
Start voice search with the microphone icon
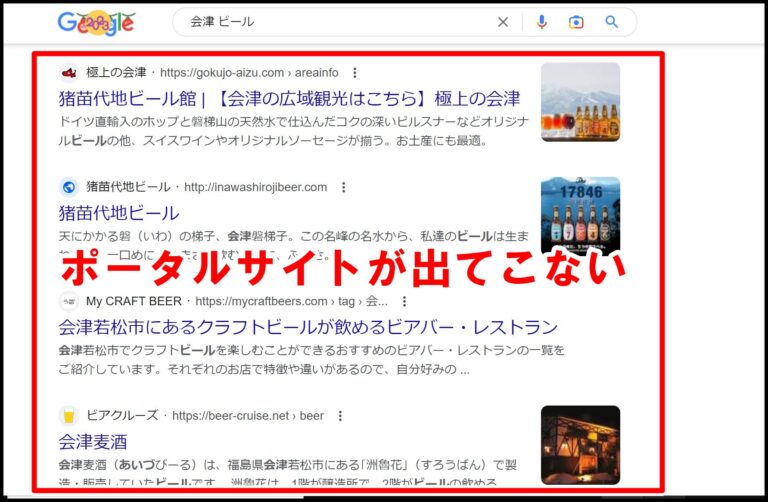click(541, 22)
